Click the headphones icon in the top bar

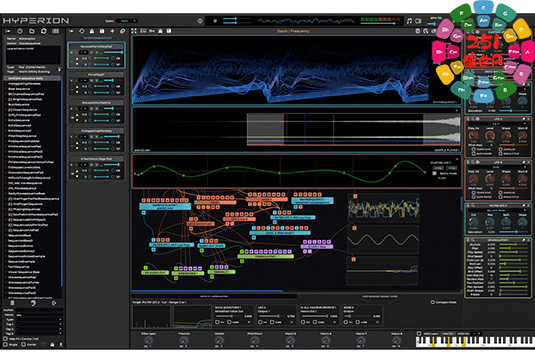(x=409, y=21)
